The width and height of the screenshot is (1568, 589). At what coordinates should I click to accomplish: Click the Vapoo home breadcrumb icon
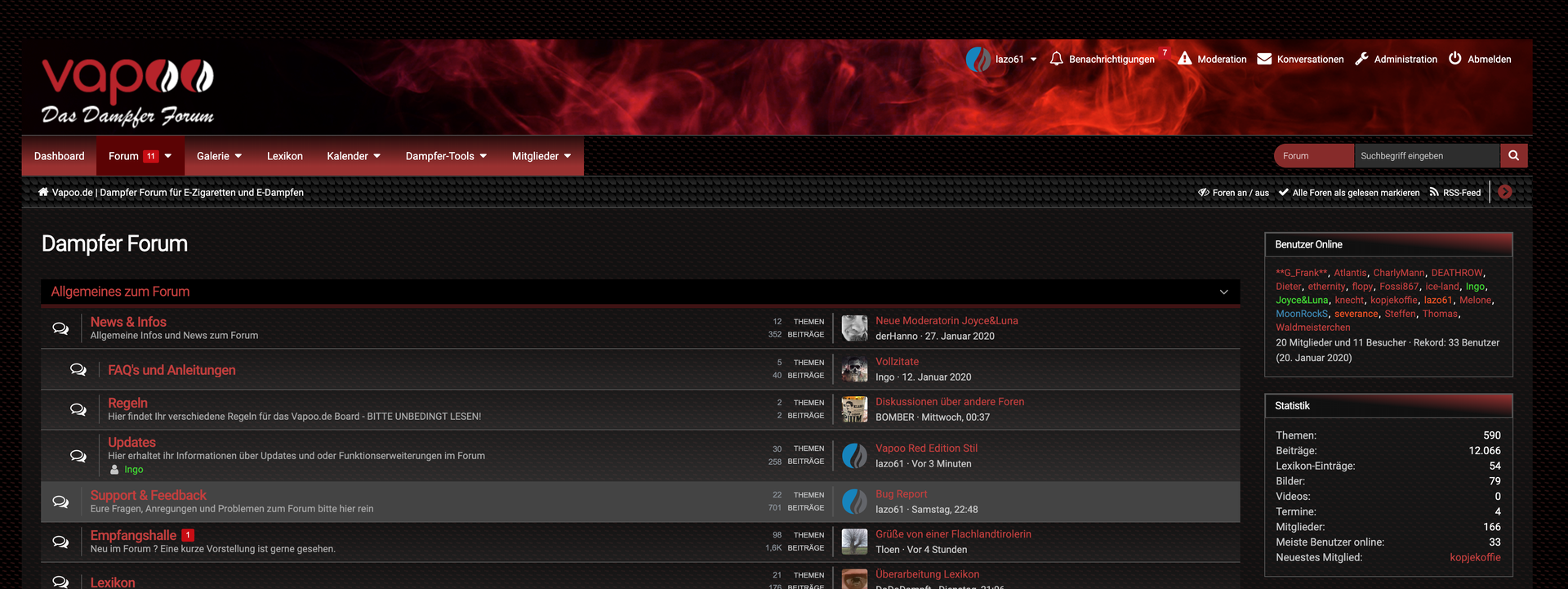[43, 192]
